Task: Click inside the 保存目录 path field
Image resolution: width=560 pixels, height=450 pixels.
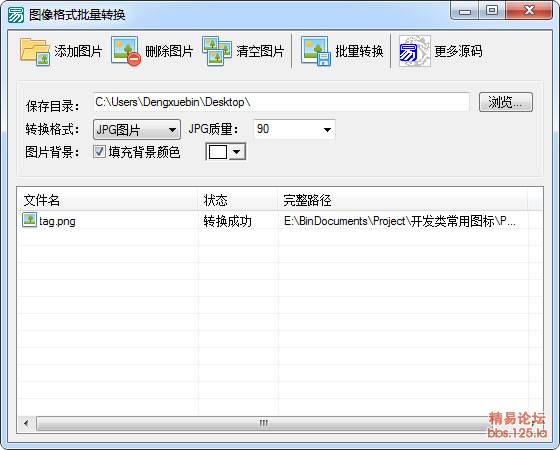Action: 281,102
